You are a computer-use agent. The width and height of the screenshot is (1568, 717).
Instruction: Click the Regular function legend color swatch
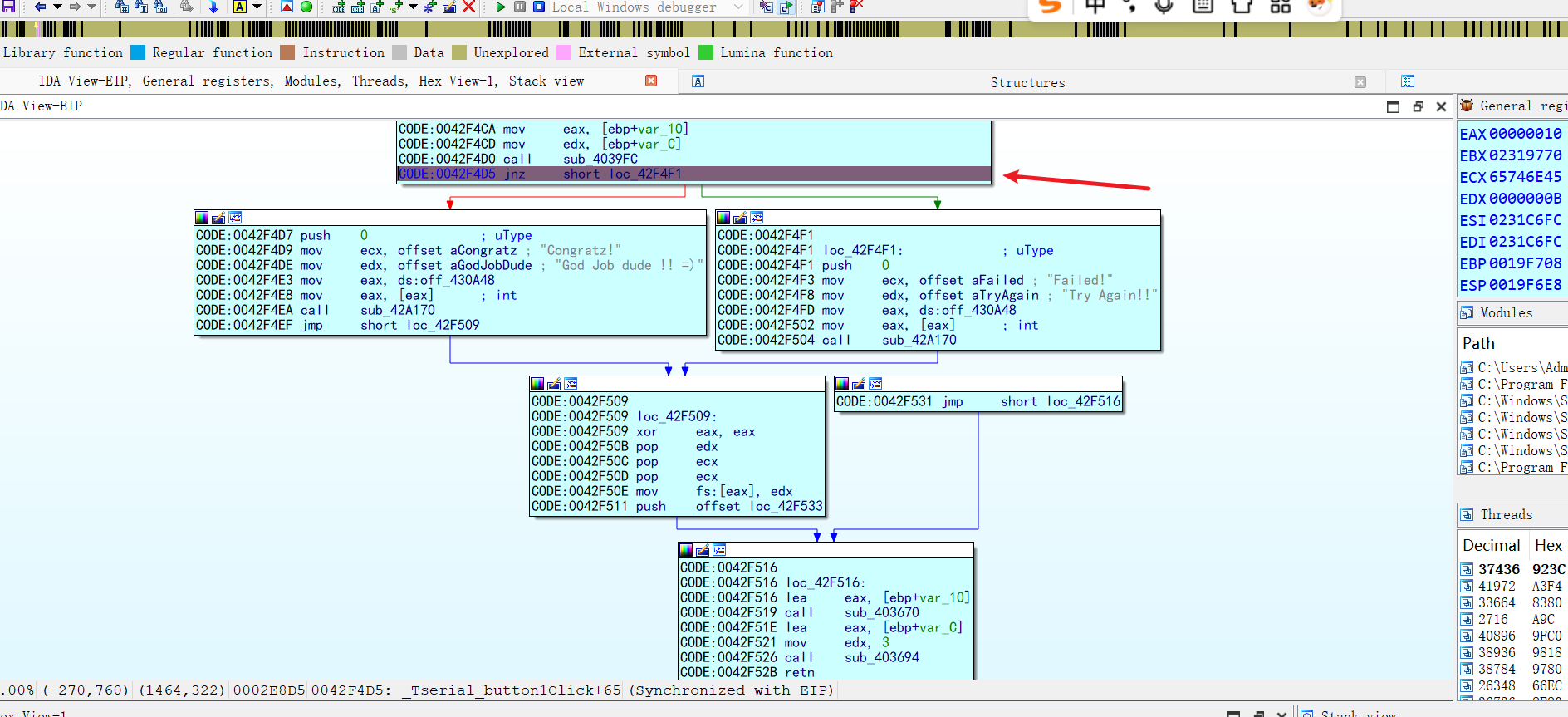coord(138,52)
